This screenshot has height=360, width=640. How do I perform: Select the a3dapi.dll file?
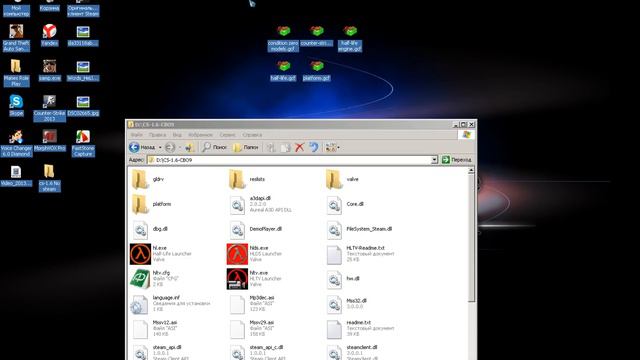260,204
